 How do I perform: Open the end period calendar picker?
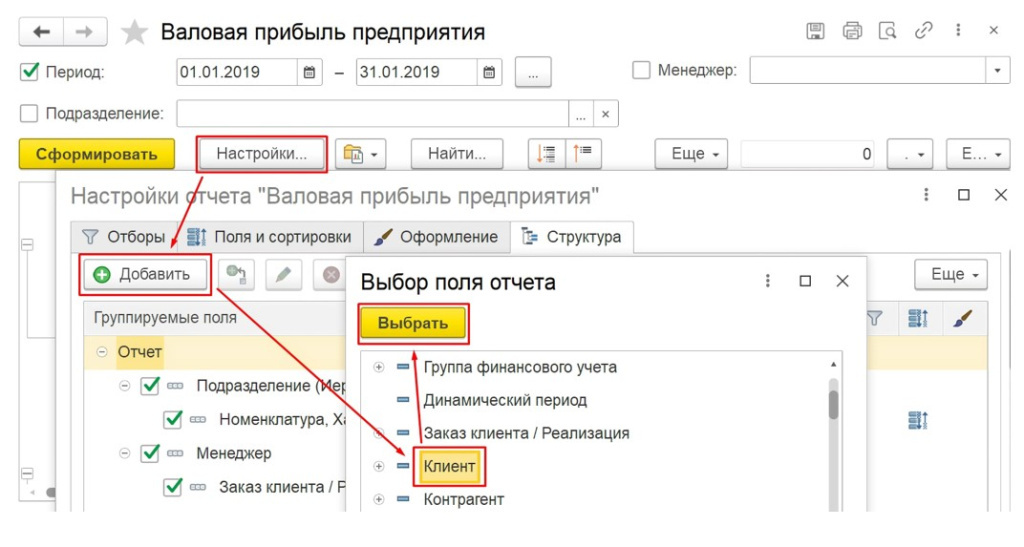(489, 72)
